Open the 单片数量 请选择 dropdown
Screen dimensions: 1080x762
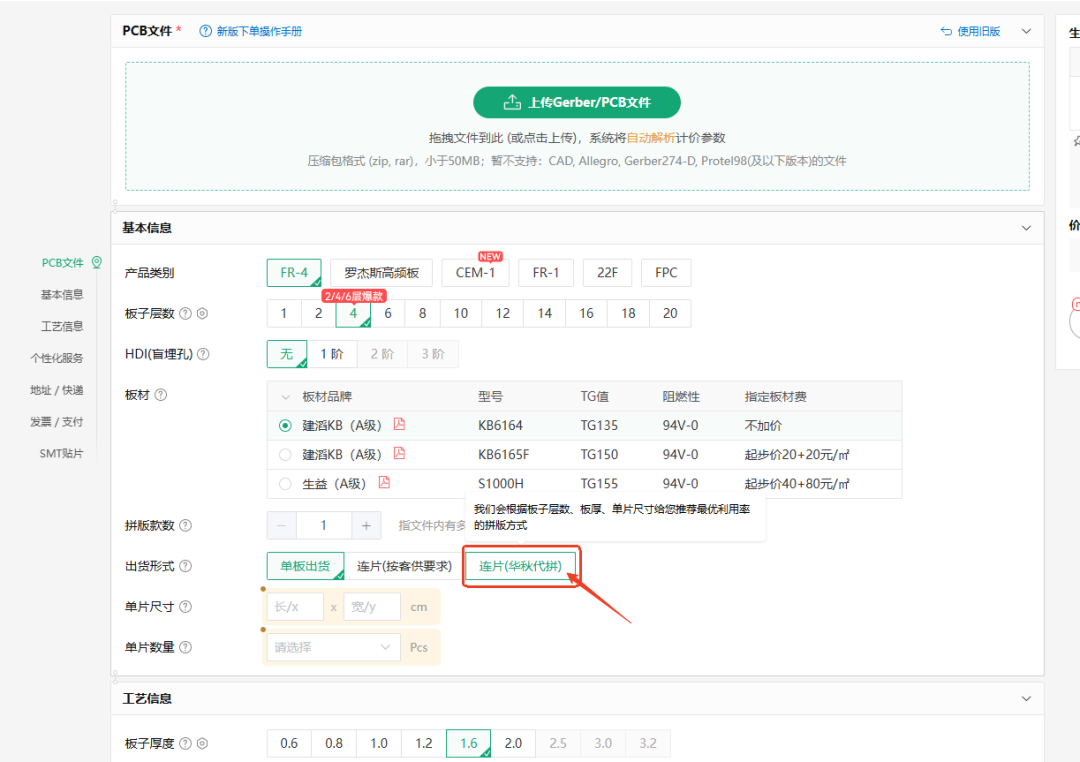pos(333,647)
